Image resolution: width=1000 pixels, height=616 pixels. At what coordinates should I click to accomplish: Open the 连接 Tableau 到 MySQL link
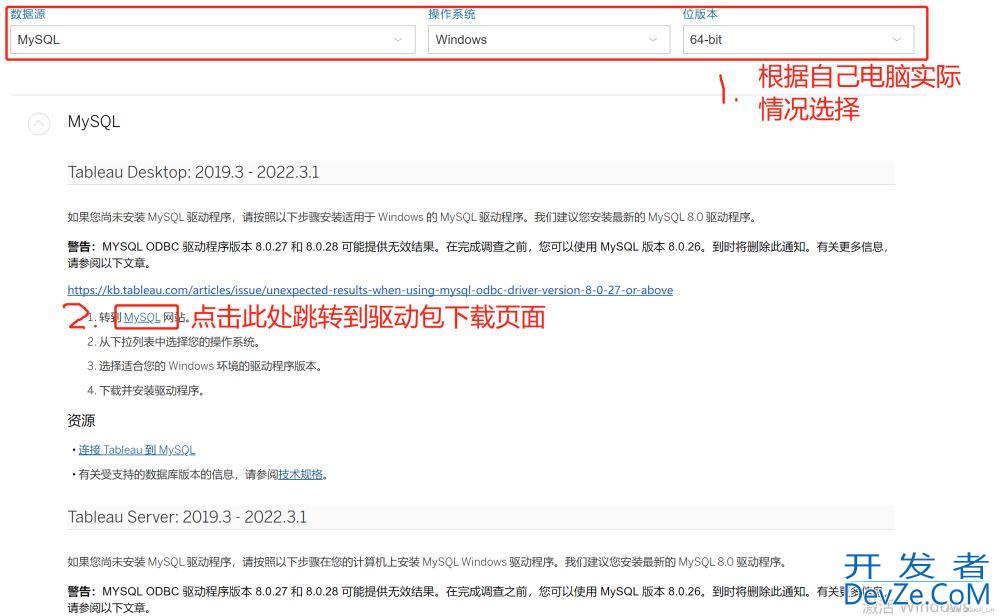pyautogui.click(x=136, y=450)
